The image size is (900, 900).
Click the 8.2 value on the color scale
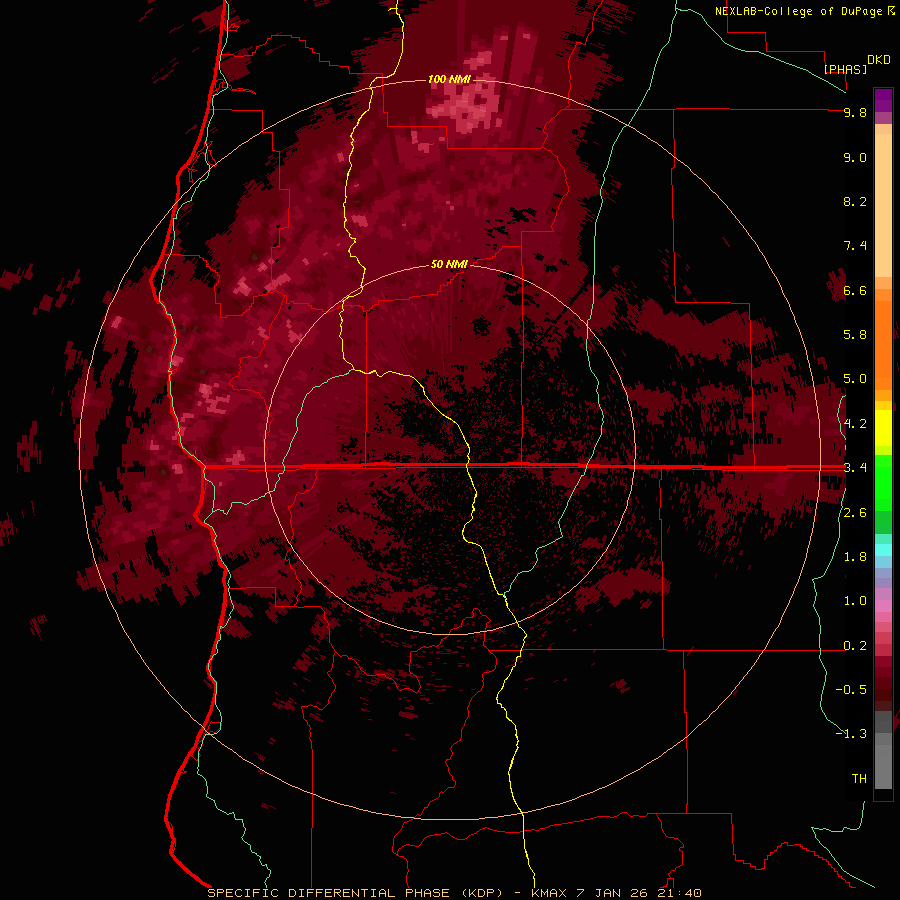(855, 201)
